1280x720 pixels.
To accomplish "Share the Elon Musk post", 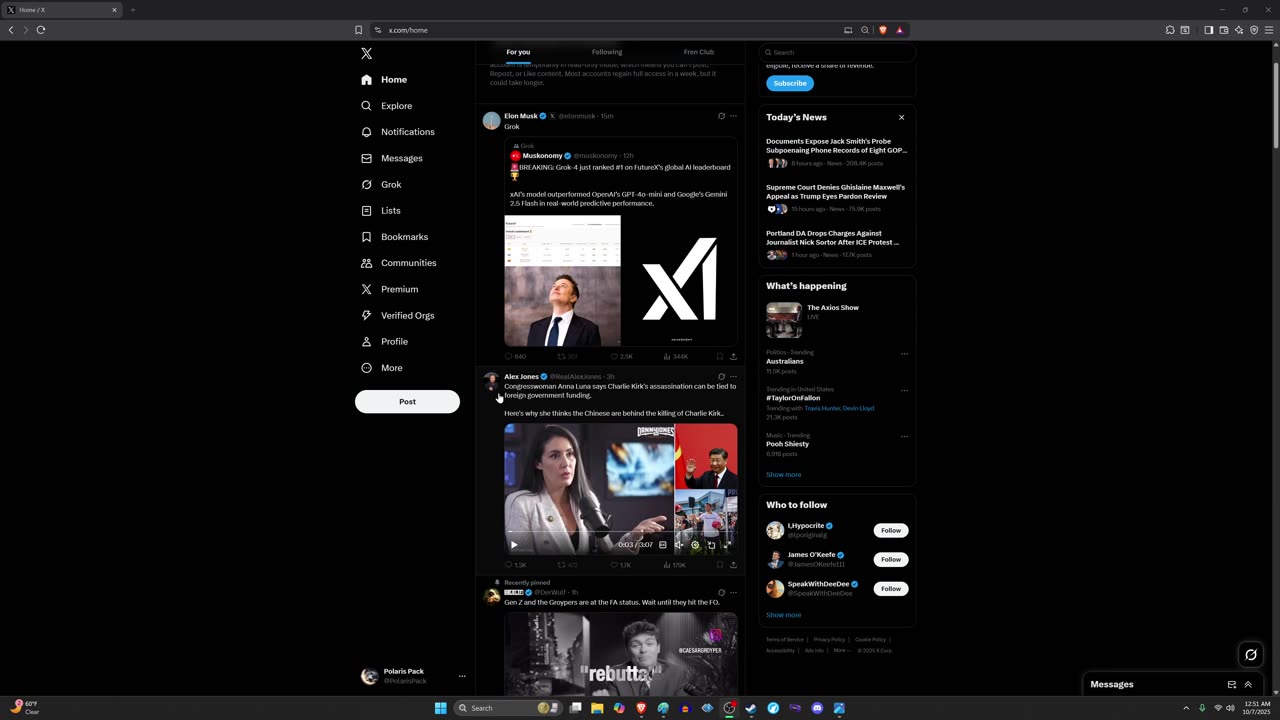I will coord(733,356).
